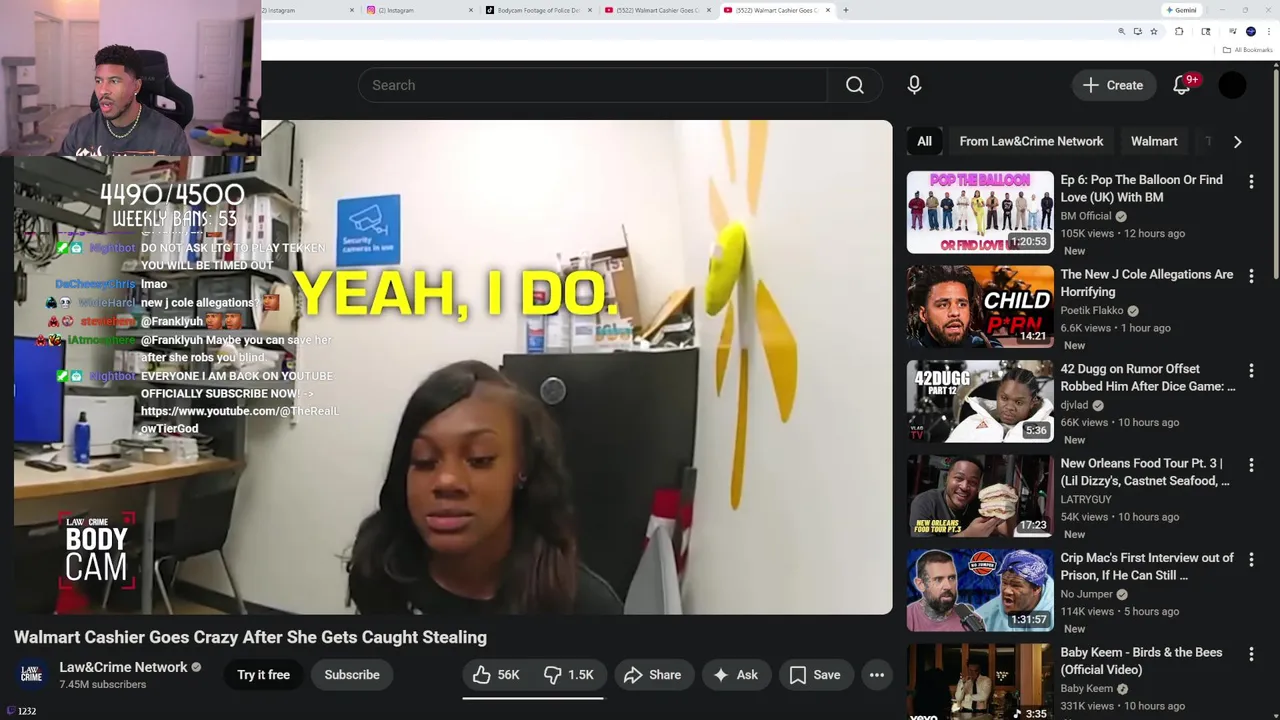Open browser zoom magnifier icon

(1121, 32)
